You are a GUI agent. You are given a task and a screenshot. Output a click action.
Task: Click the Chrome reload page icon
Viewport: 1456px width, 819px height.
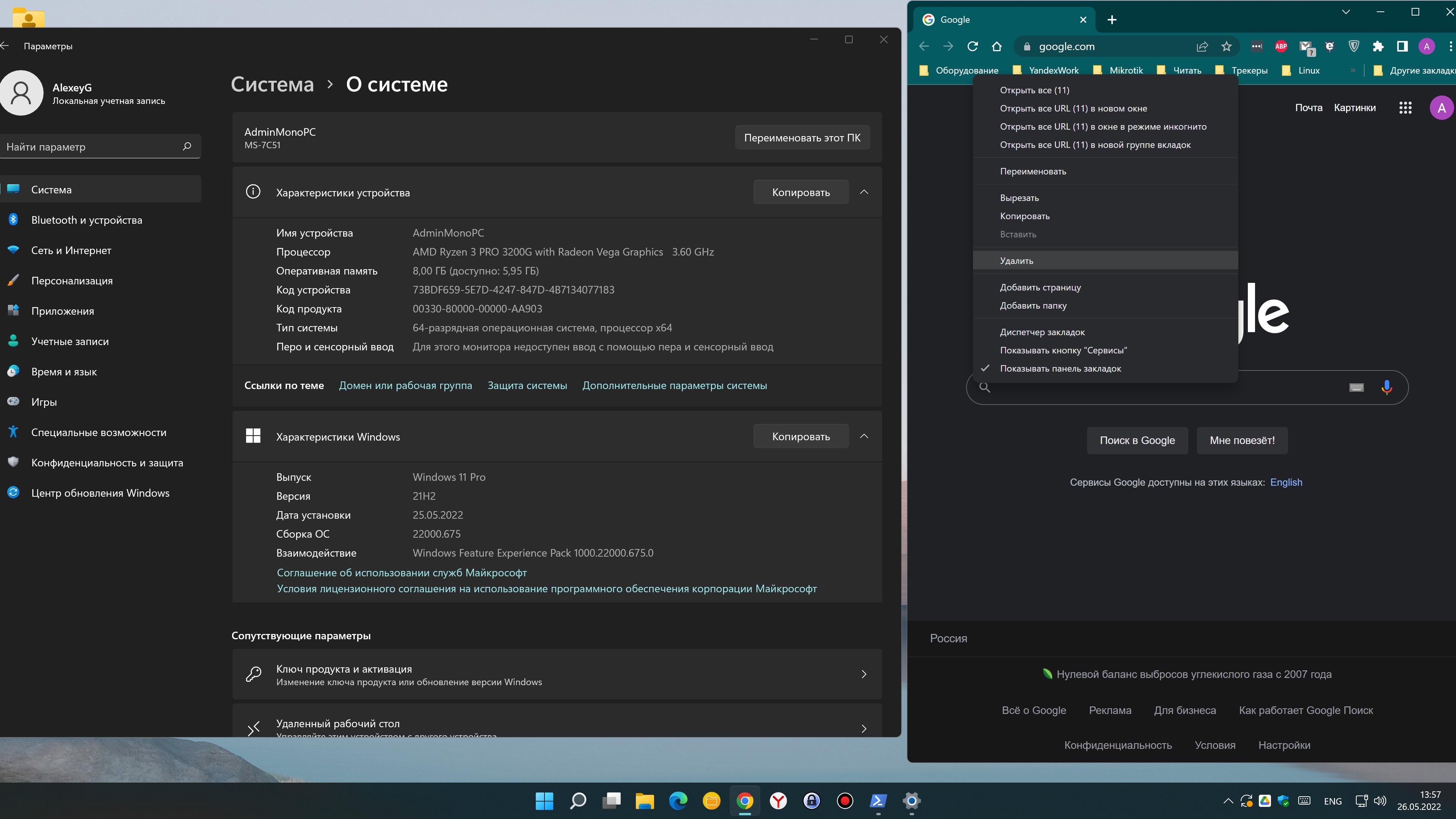pyautogui.click(x=972, y=46)
